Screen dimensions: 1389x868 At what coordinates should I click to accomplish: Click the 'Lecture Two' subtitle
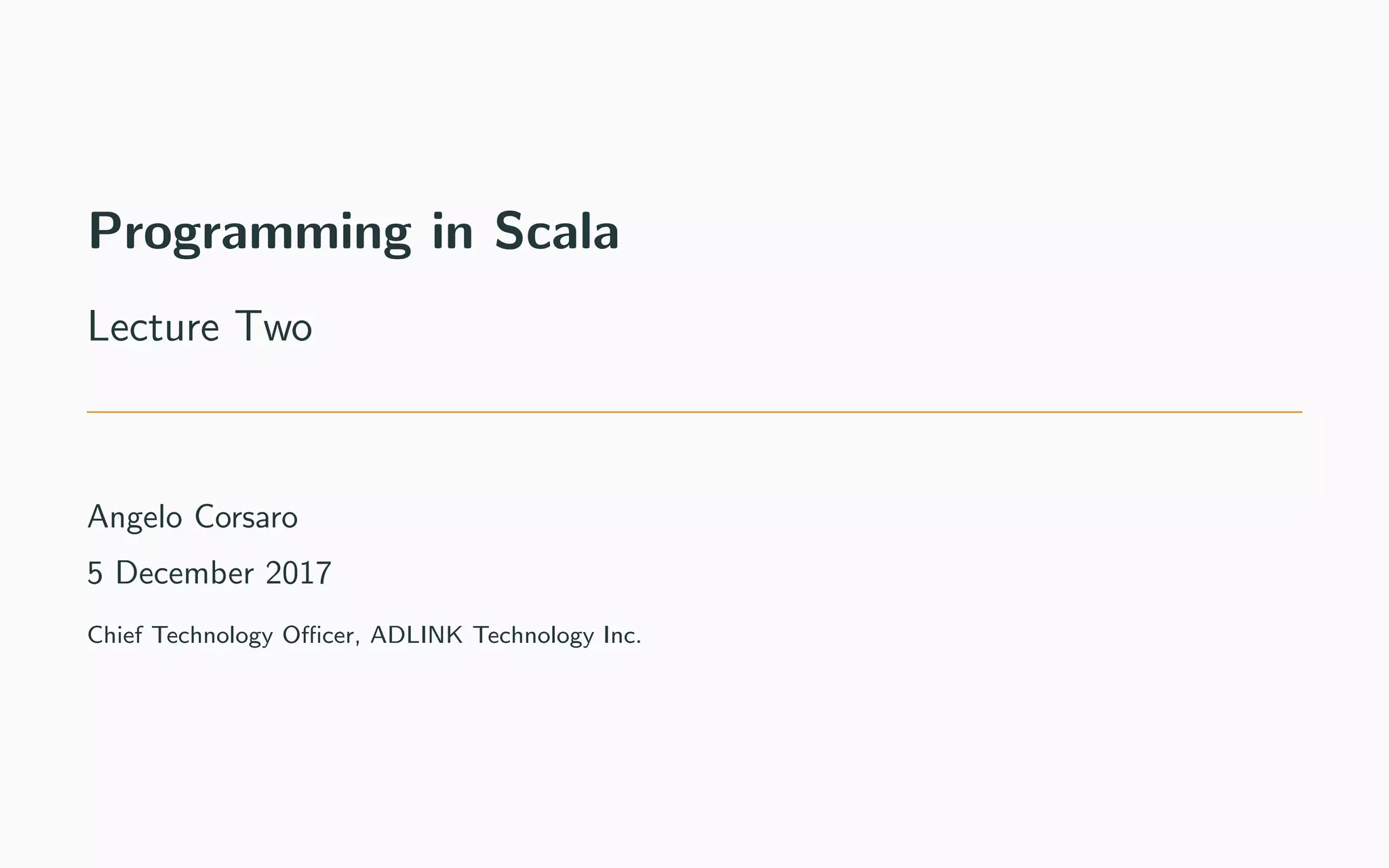click(x=200, y=326)
